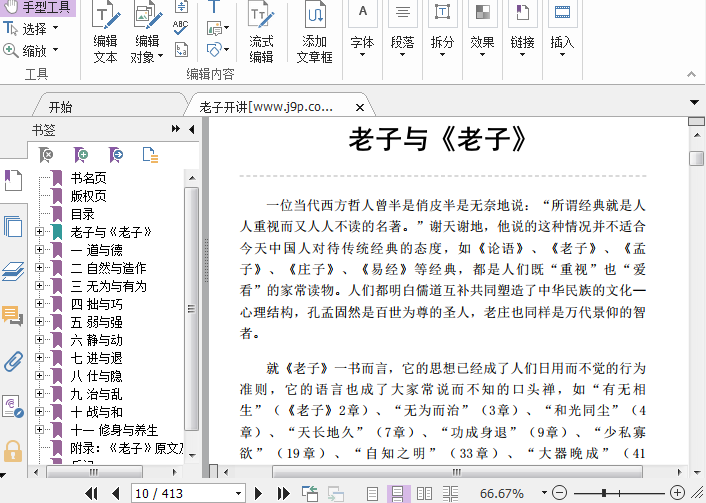Click the ABC spell check icon

(x=181, y=27)
